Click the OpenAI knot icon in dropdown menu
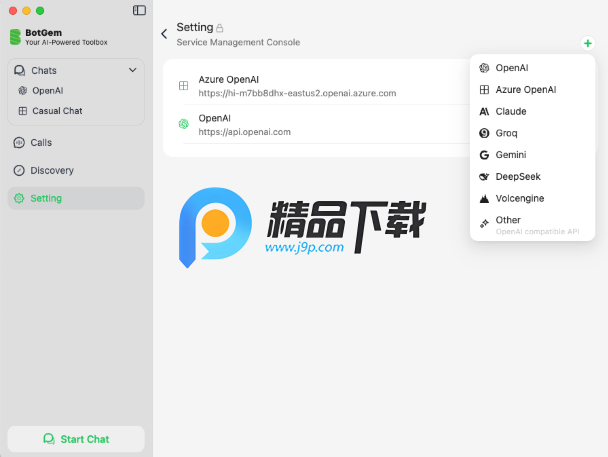This screenshot has height=457, width=608. (484, 68)
